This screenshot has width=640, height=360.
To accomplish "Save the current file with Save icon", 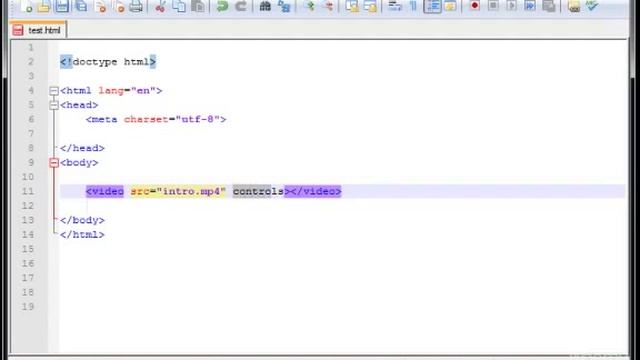I will [x=62, y=6].
